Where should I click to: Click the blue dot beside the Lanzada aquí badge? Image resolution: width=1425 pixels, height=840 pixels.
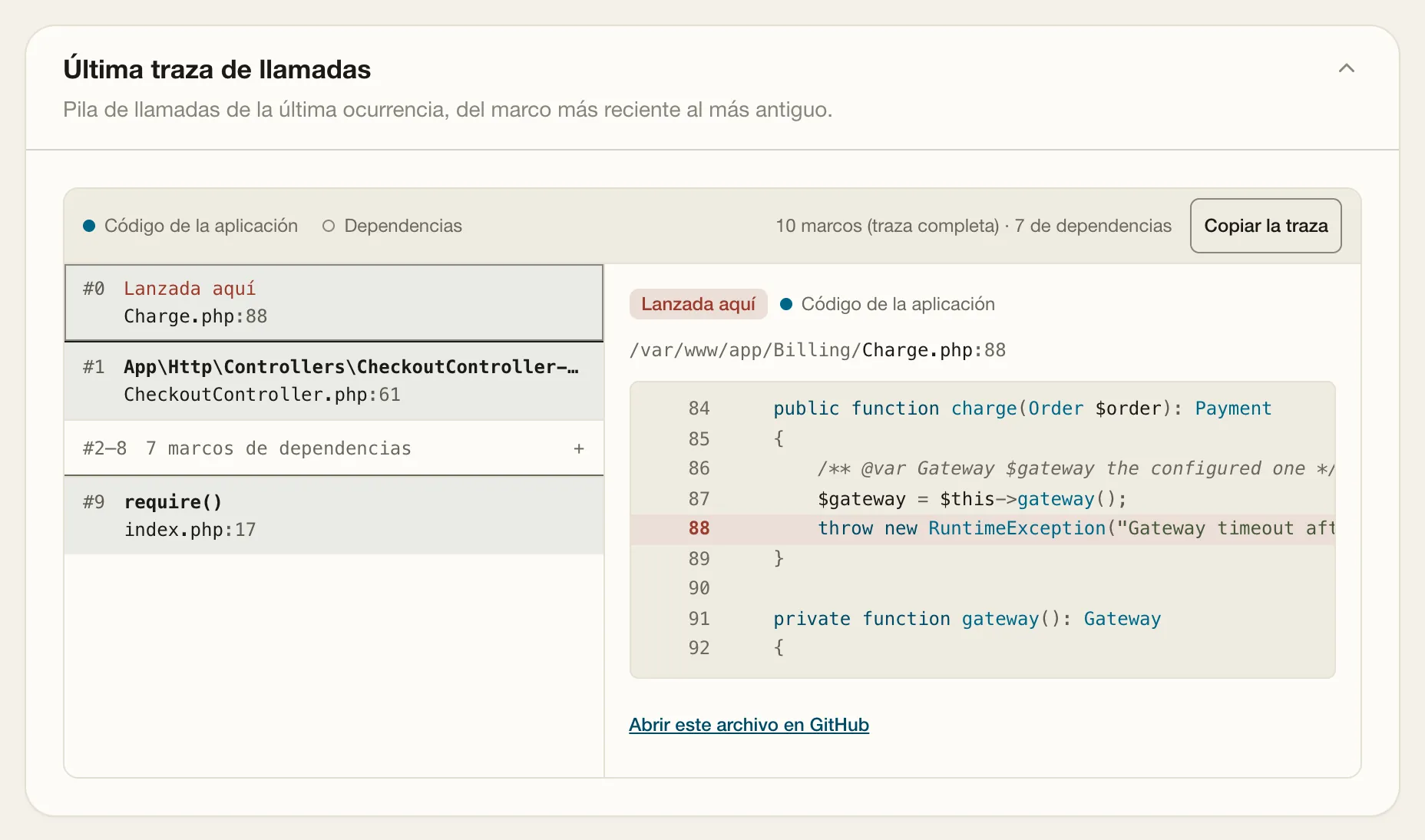pyautogui.click(x=786, y=304)
